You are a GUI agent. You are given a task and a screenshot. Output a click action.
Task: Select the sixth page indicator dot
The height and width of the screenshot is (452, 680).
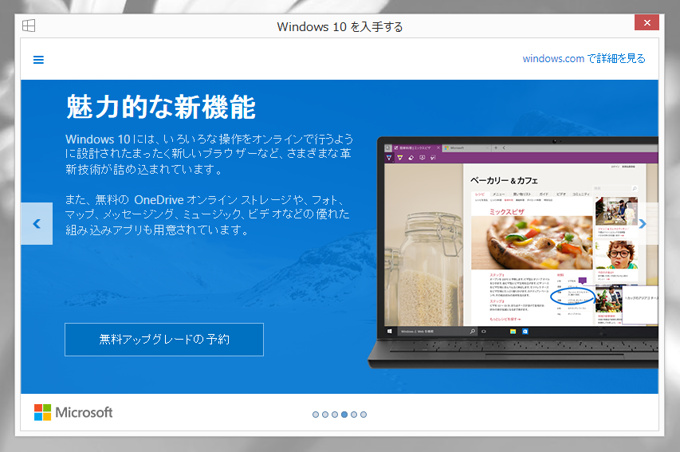click(x=363, y=415)
